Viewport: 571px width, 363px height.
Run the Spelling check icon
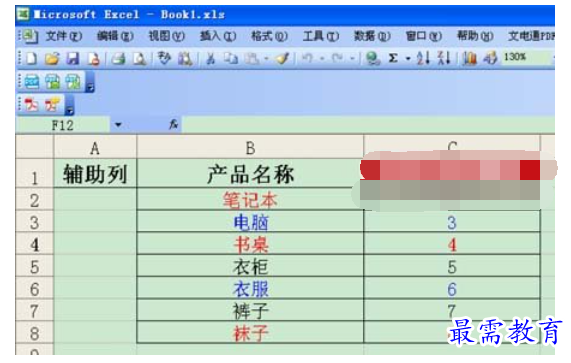tap(164, 58)
